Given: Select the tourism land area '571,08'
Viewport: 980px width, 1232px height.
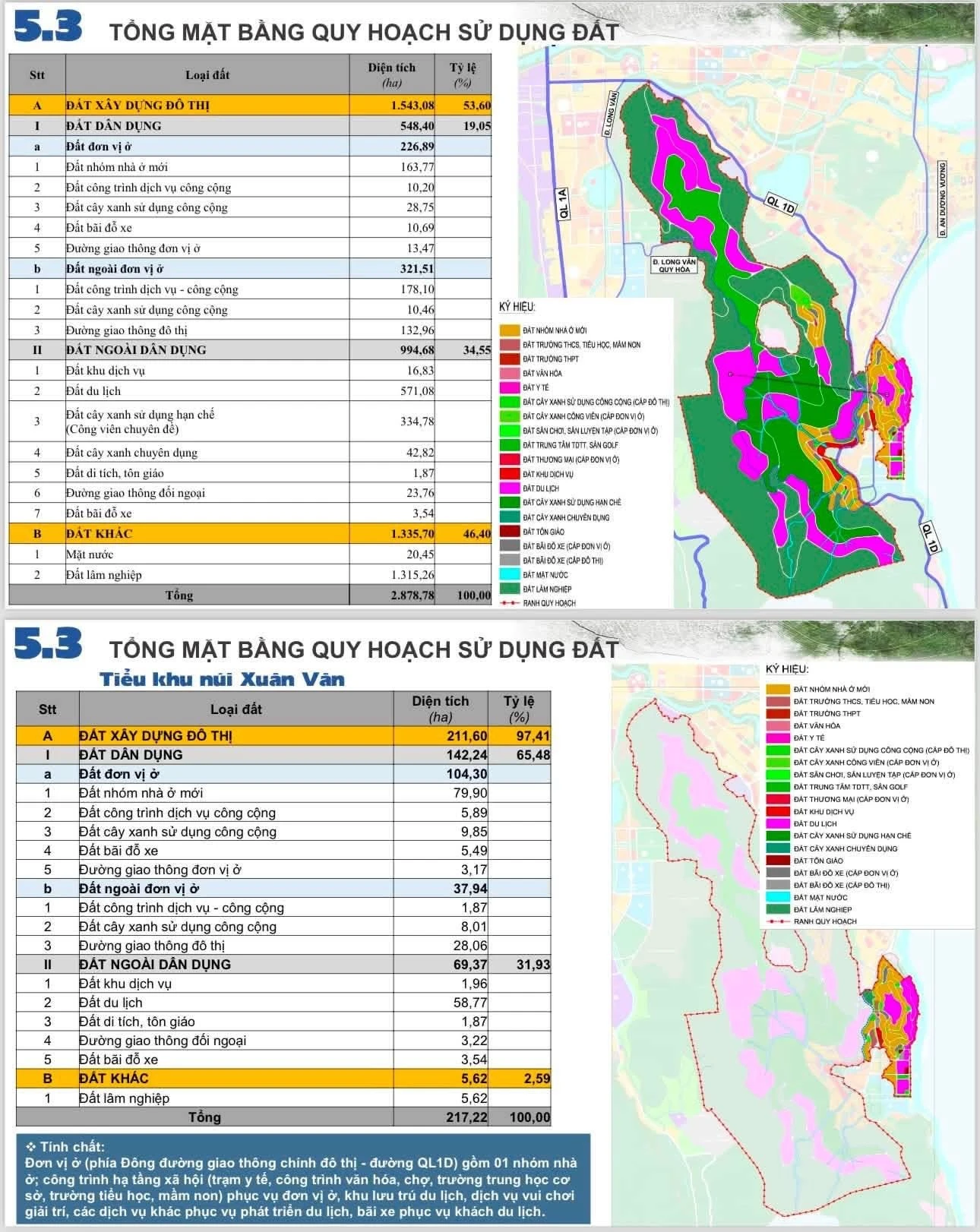Looking at the screenshot, I should (418, 391).
